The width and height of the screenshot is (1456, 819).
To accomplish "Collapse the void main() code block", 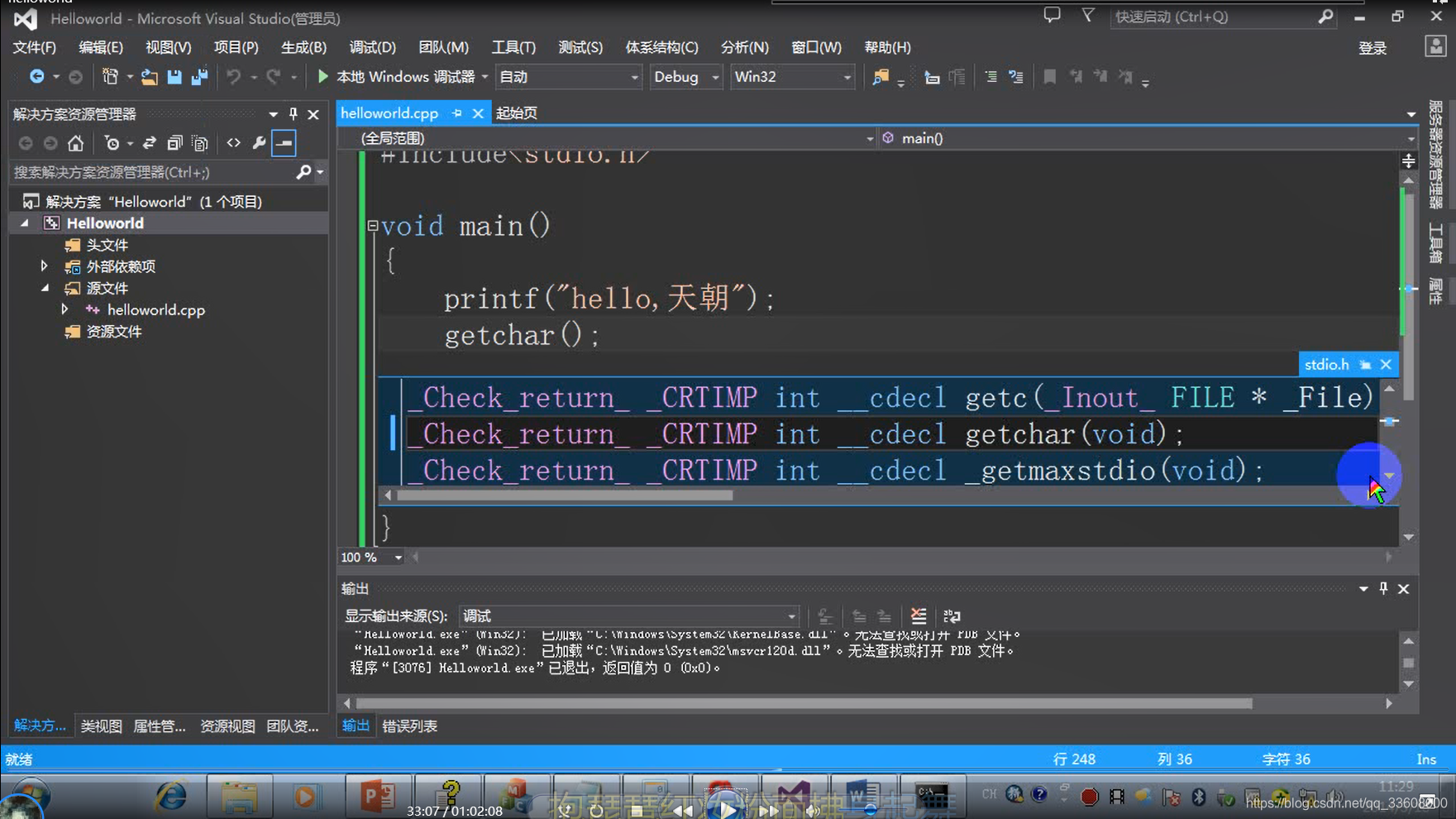I will [x=372, y=225].
